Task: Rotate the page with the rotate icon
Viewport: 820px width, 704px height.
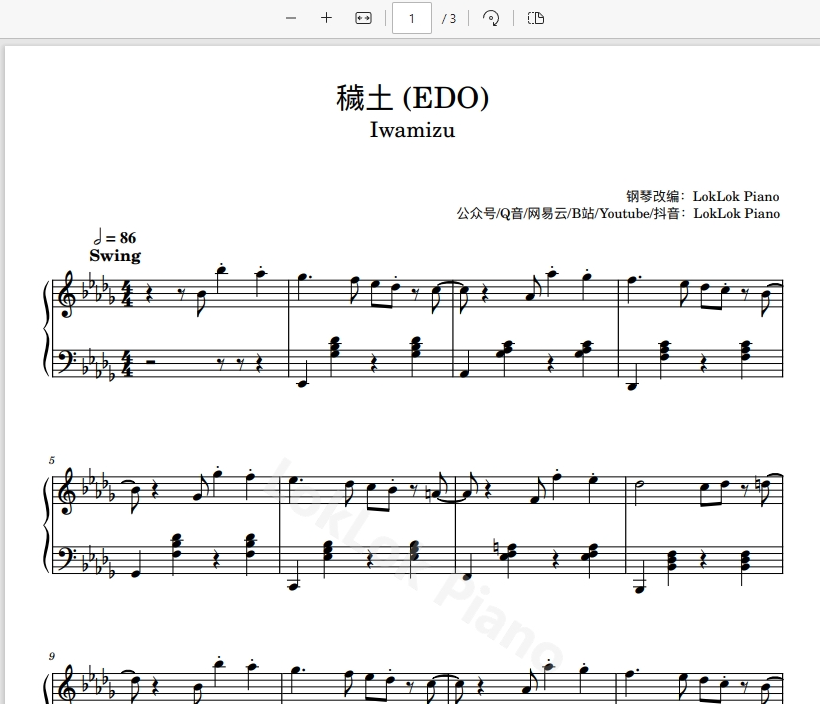Action: [491, 18]
